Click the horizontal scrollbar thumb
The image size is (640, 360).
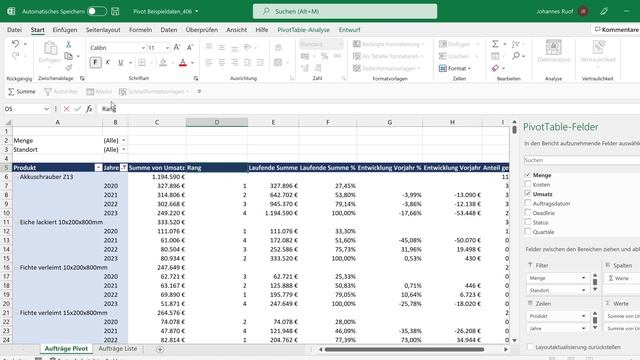coord(404,349)
